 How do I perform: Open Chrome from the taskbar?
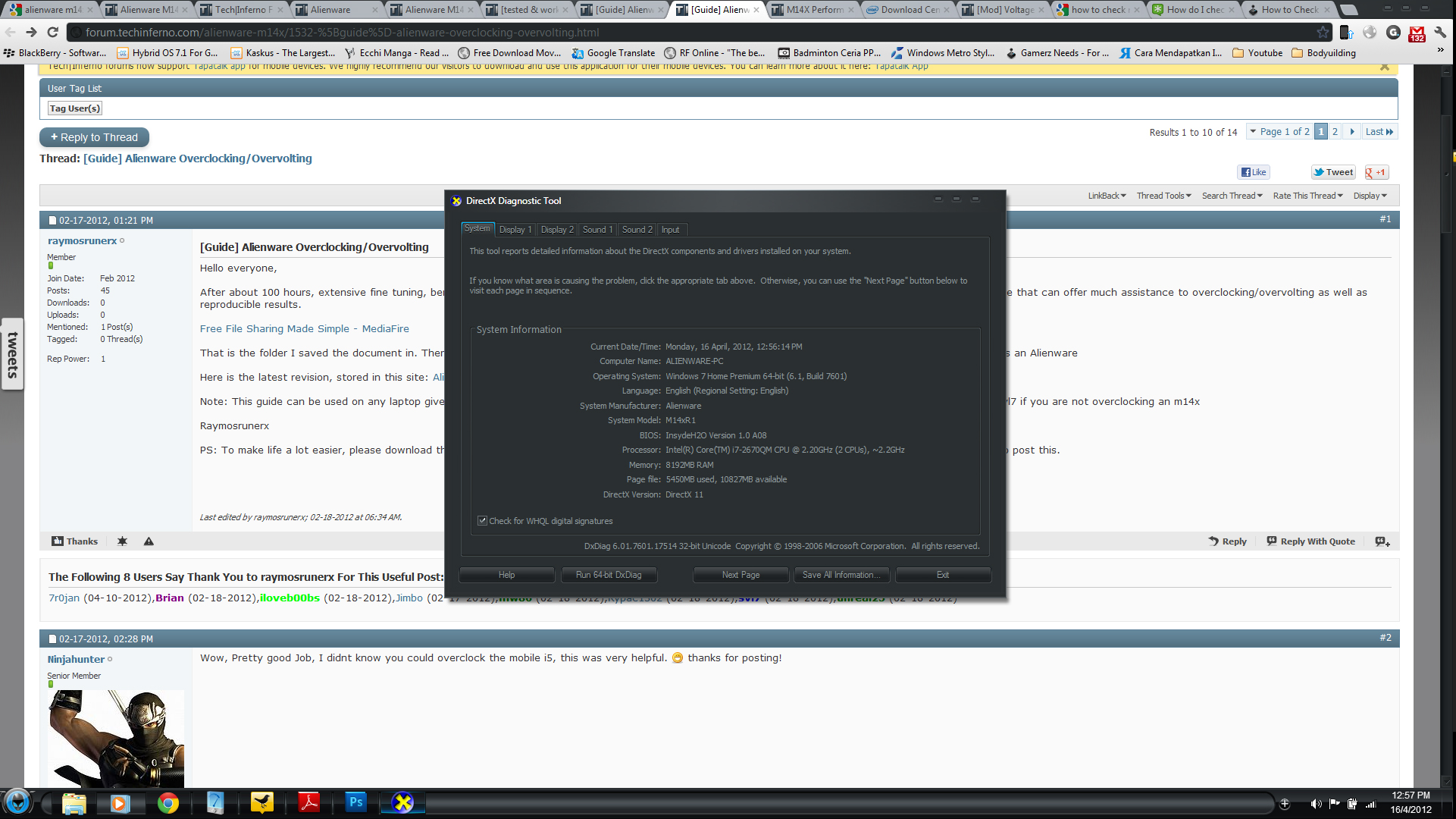click(168, 802)
